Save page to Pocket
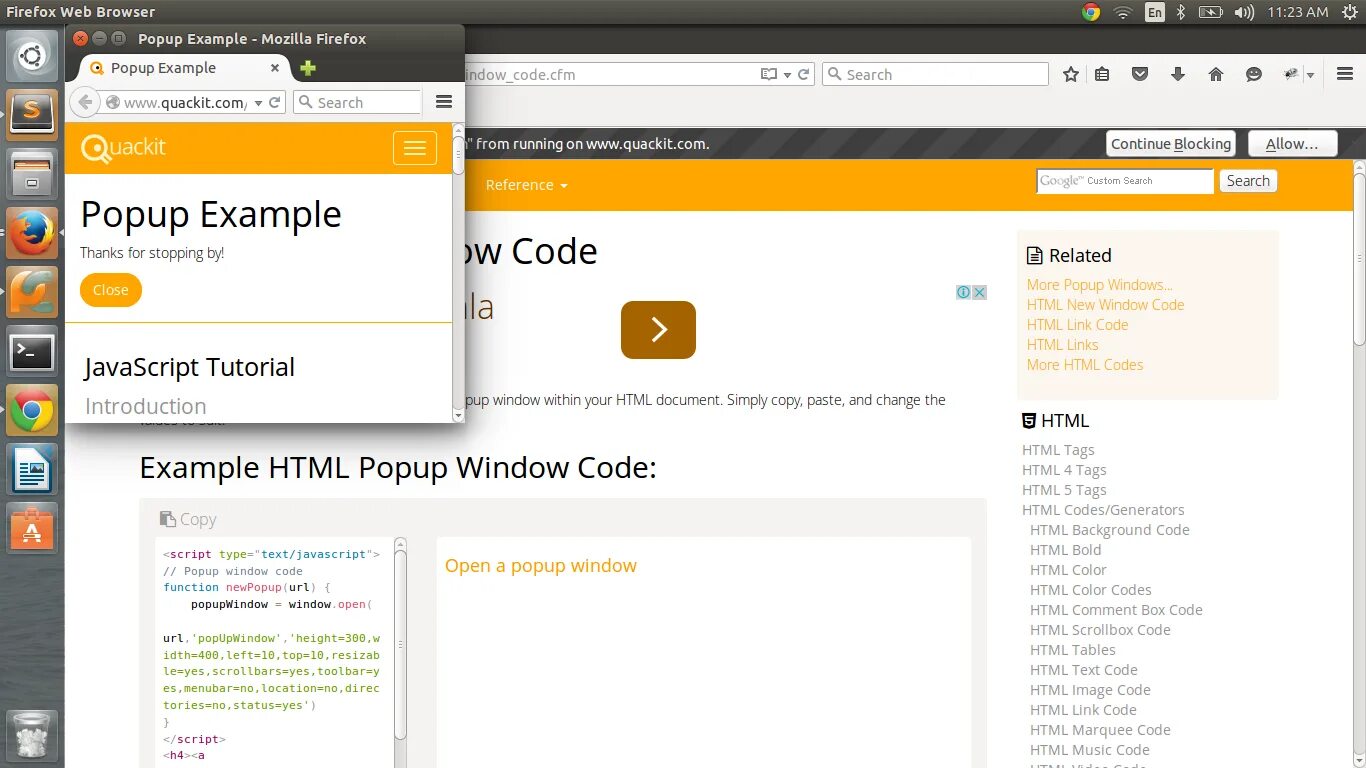Image resolution: width=1366 pixels, height=768 pixels. (x=1139, y=74)
